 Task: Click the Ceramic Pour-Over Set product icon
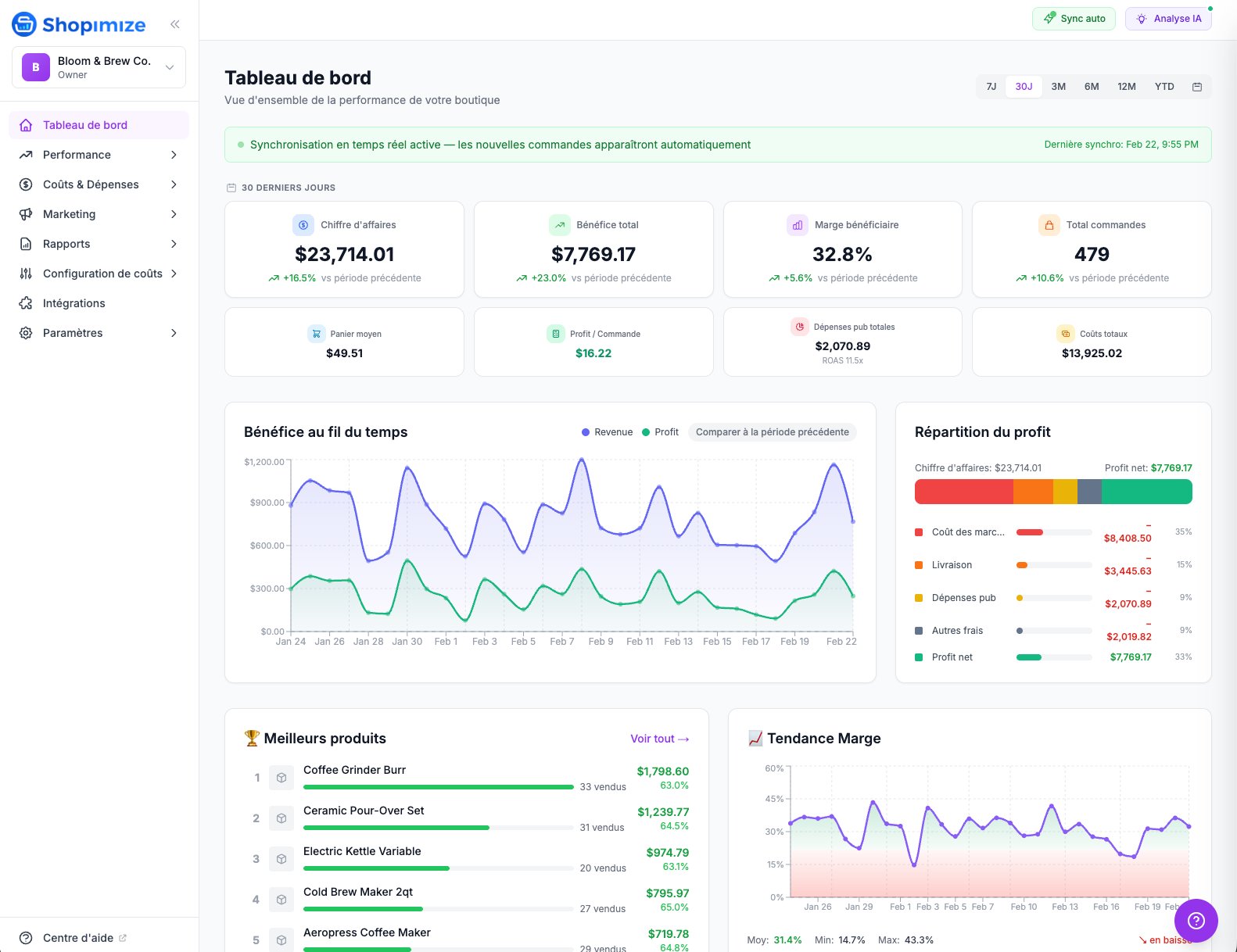pyautogui.click(x=281, y=818)
